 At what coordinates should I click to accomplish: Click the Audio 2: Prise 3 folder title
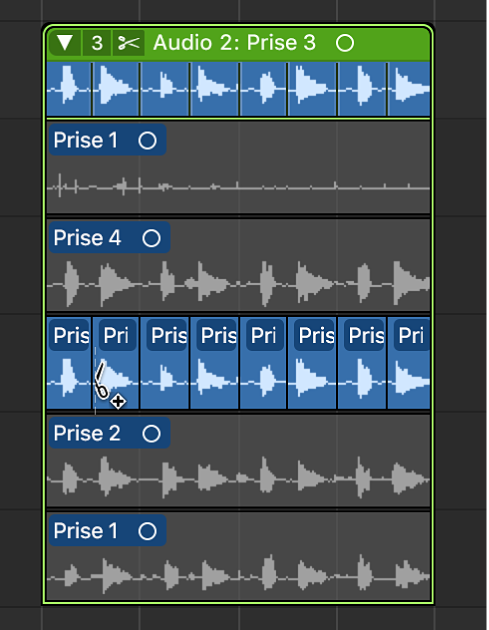pyautogui.click(x=234, y=43)
